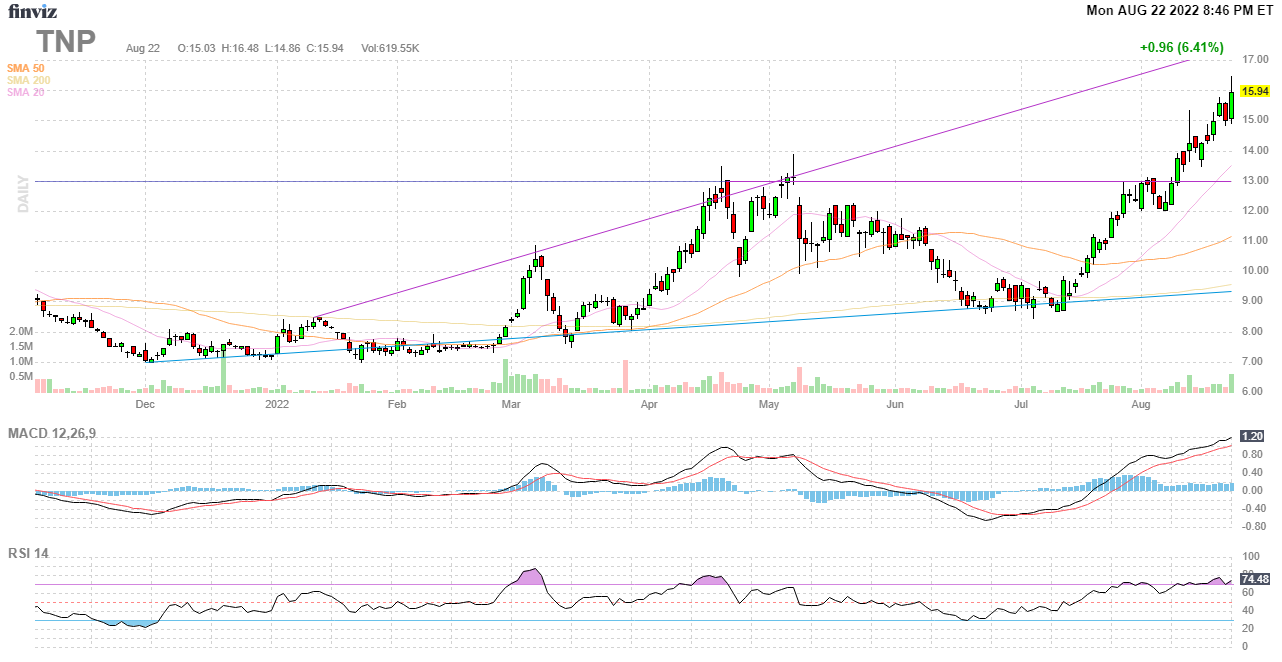
Task: Click the 13.00 price axis label
Action: [1255, 181]
